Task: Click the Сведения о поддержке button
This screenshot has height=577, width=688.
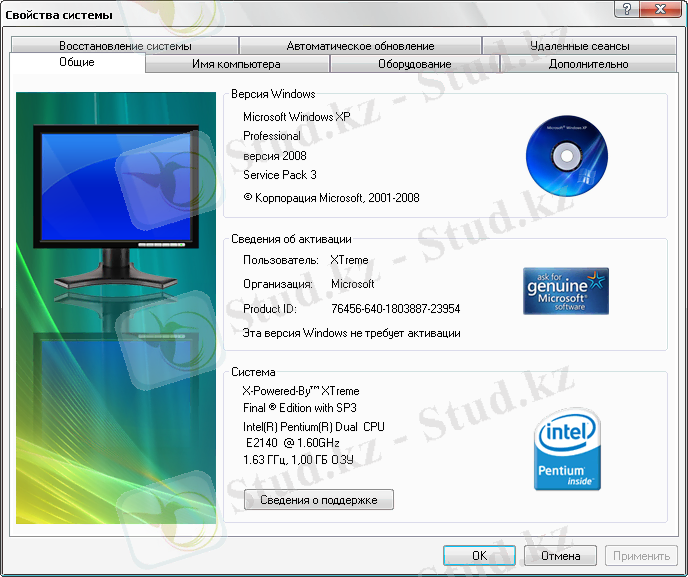Action: pos(319,500)
